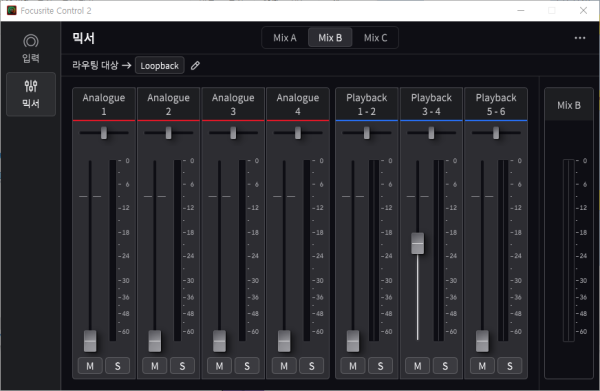This screenshot has height=391, width=600.
Task: Solo the Playback 3-4 channel
Action: (445, 366)
